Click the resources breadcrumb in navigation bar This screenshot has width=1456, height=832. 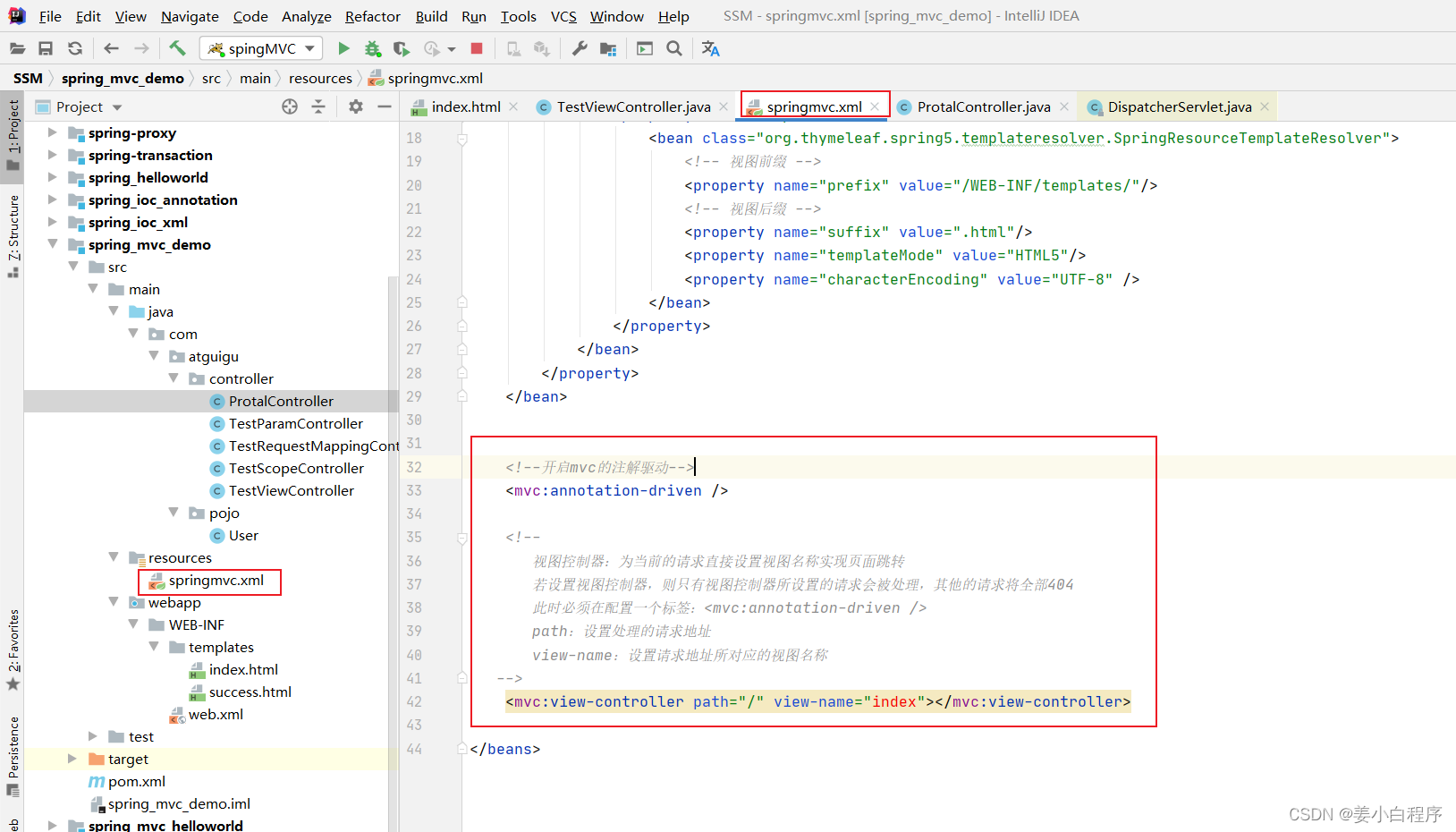[320, 78]
